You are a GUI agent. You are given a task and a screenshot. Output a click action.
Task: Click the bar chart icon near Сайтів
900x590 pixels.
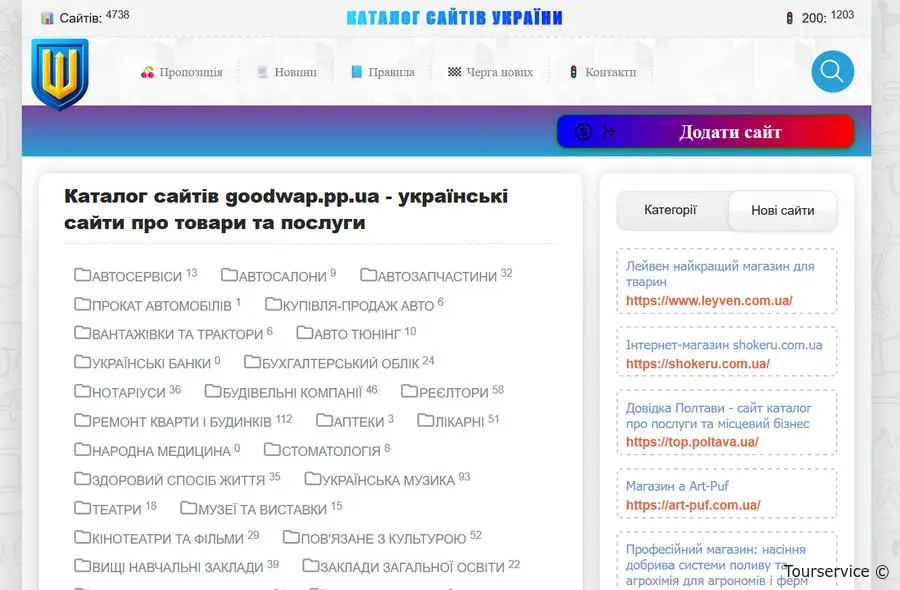47,18
